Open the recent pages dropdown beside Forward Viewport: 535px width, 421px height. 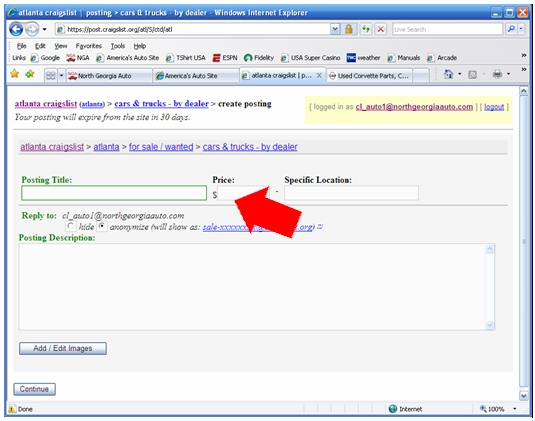44,29
